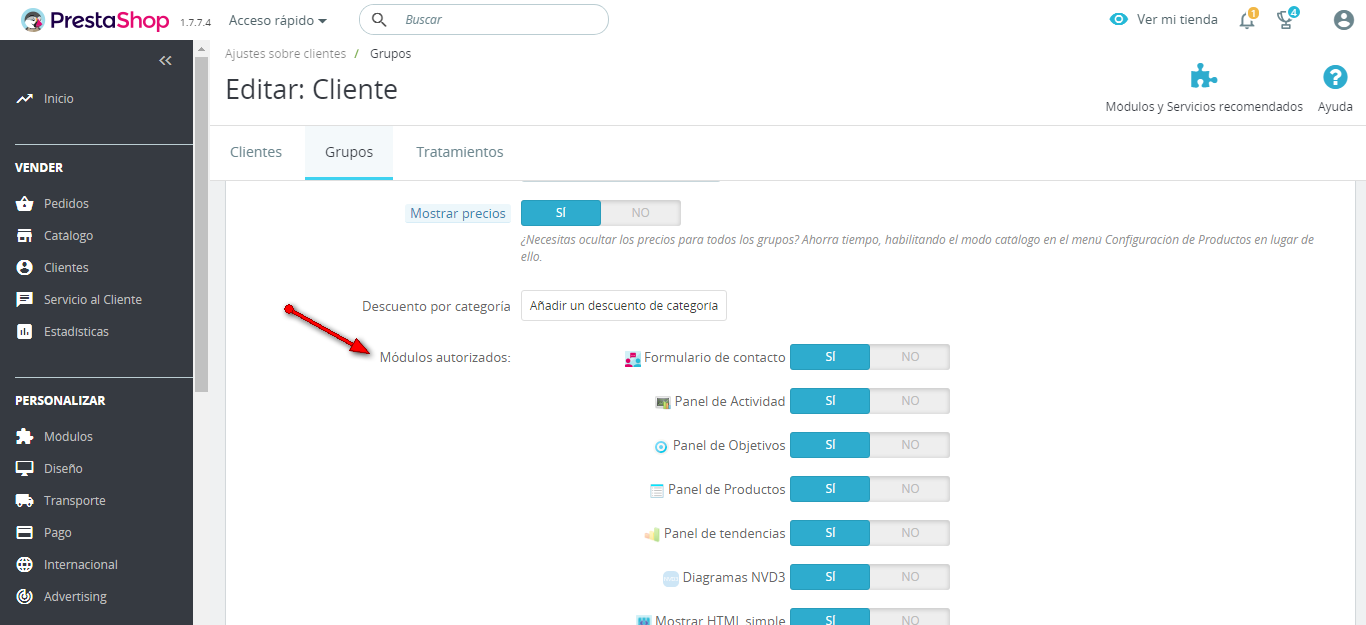Set Mostrar precios to NO
1366x625 pixels.
641,213
